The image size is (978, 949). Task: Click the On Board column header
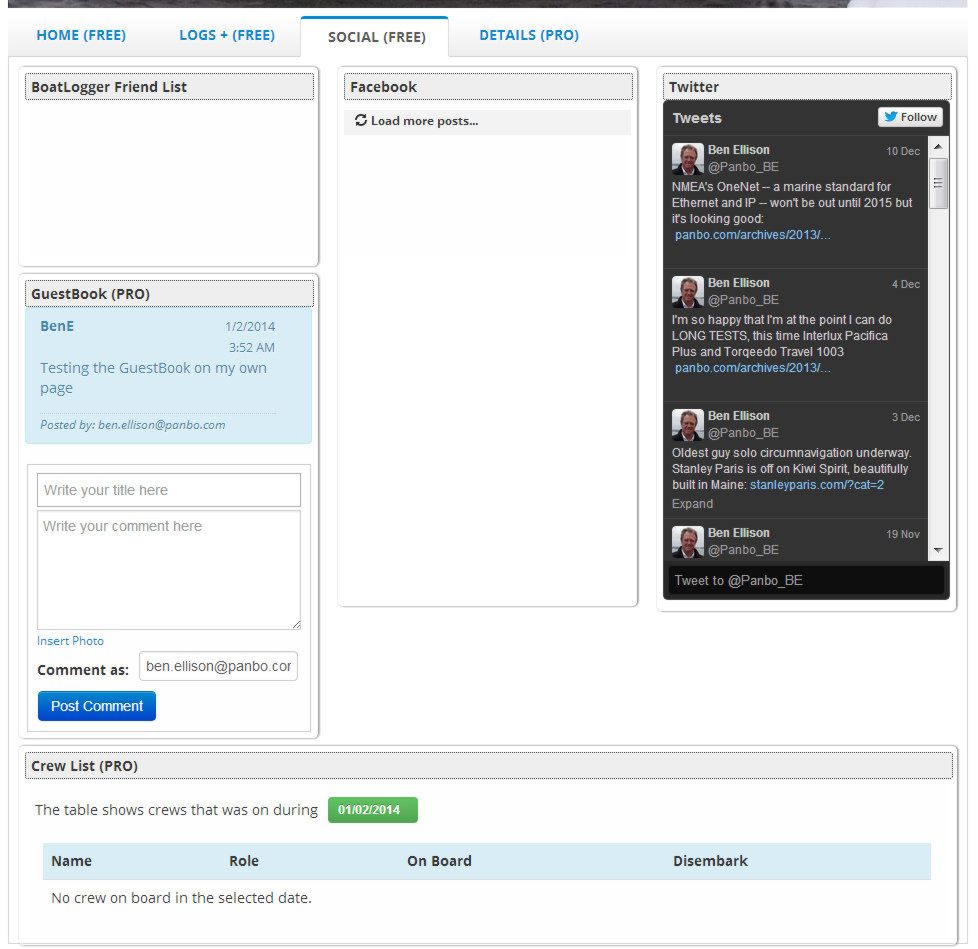439,861
